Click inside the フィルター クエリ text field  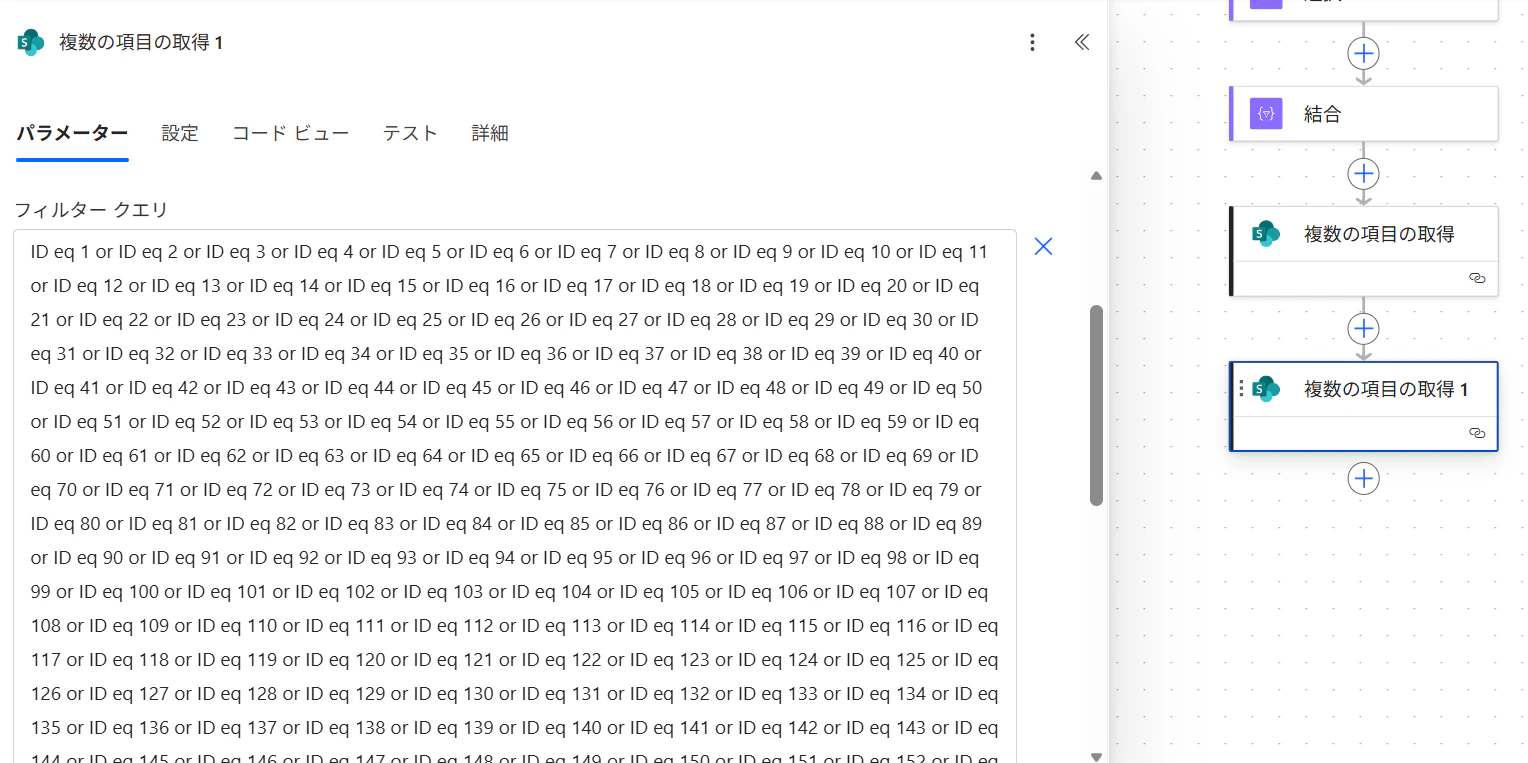point(515,496)
